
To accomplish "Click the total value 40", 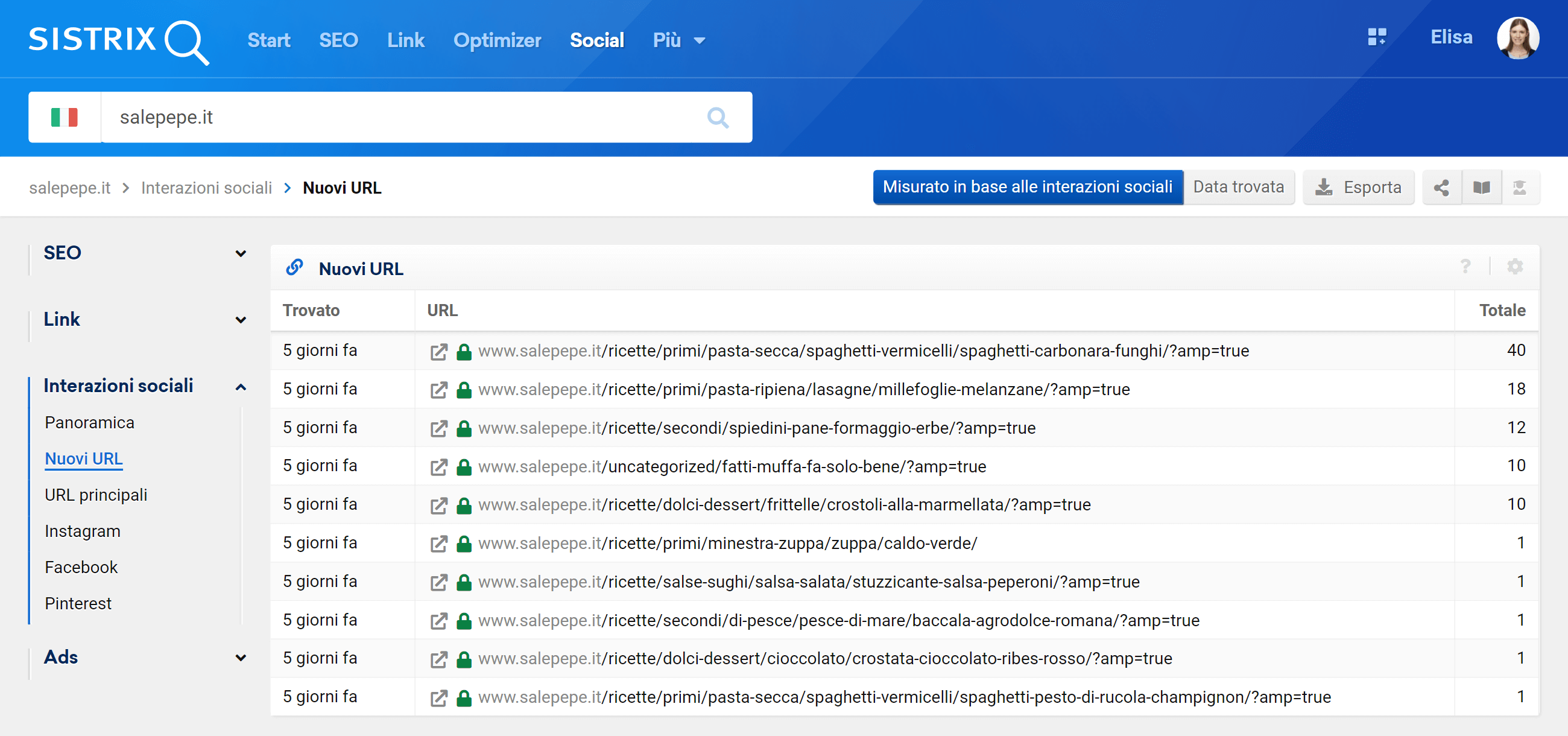I will pos(1516,351).
